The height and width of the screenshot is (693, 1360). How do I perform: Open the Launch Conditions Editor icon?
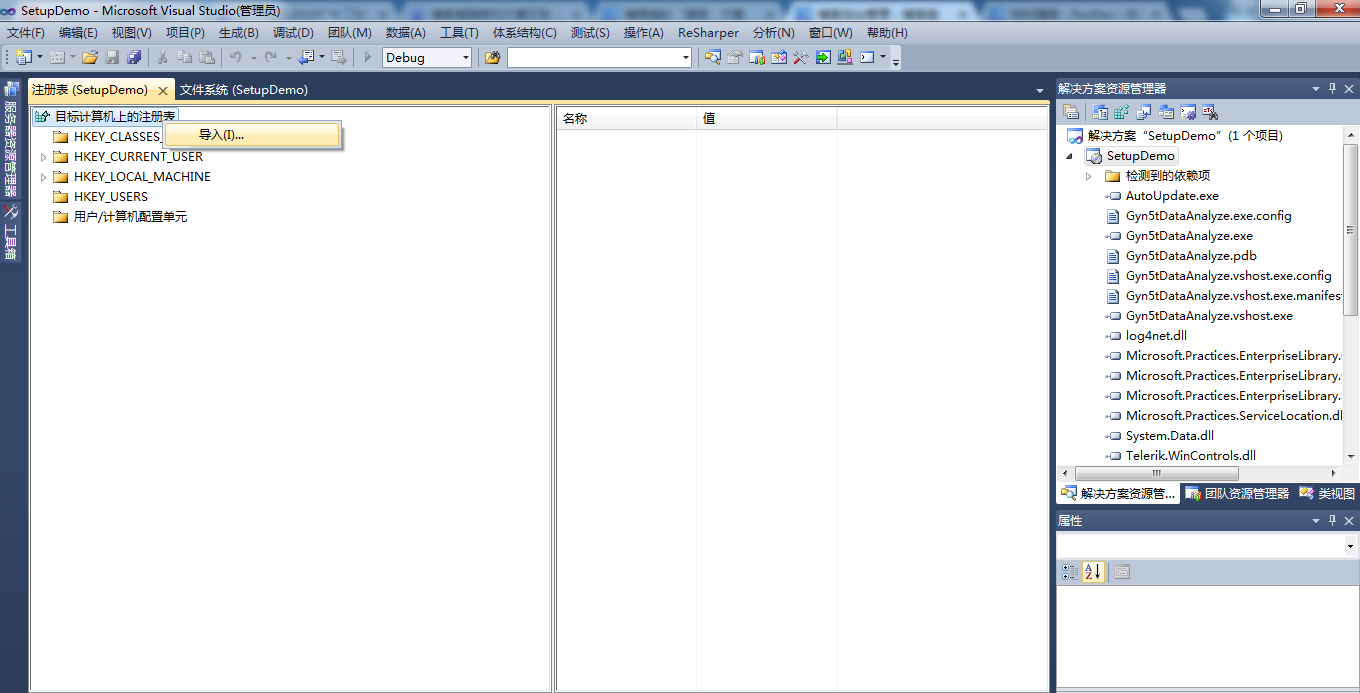[x=1210, y=112]
